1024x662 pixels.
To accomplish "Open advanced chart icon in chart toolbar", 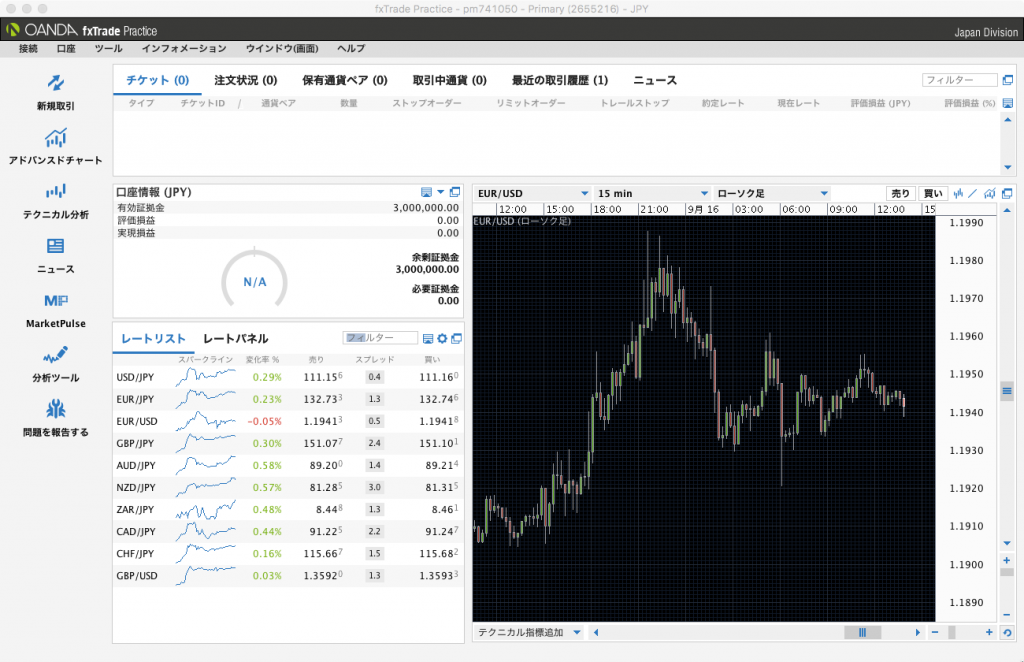I will click(990, 193).
